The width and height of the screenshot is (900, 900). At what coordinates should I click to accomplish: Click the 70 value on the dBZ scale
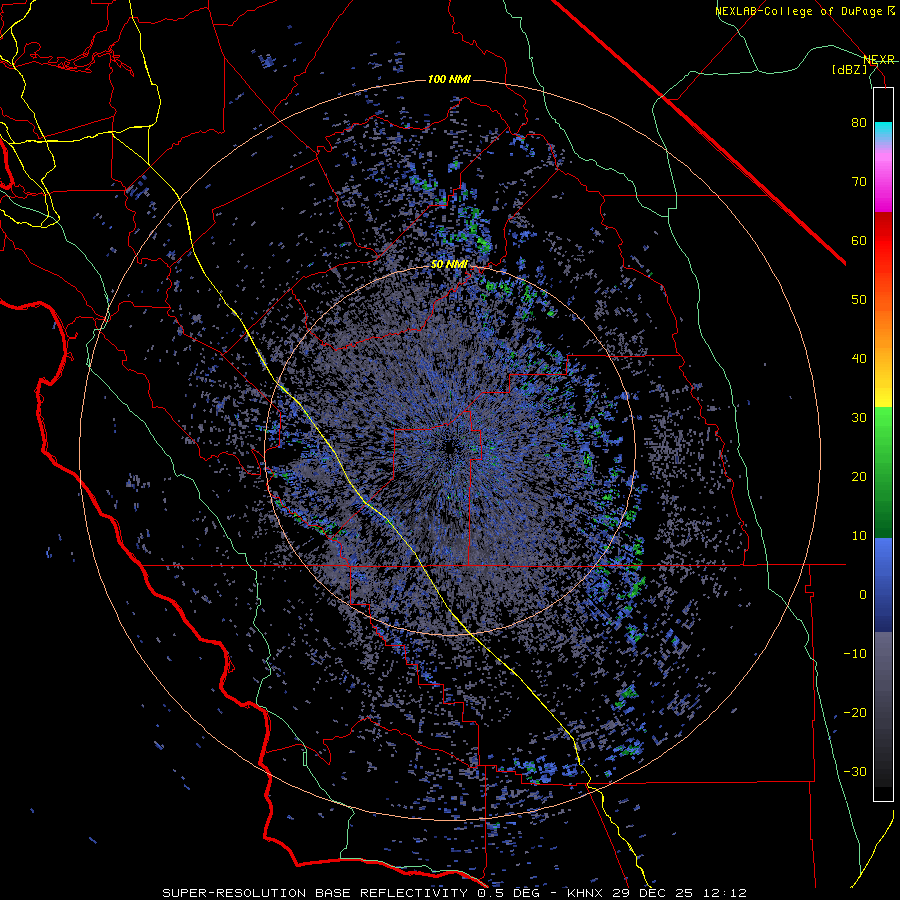click(859, 182)
